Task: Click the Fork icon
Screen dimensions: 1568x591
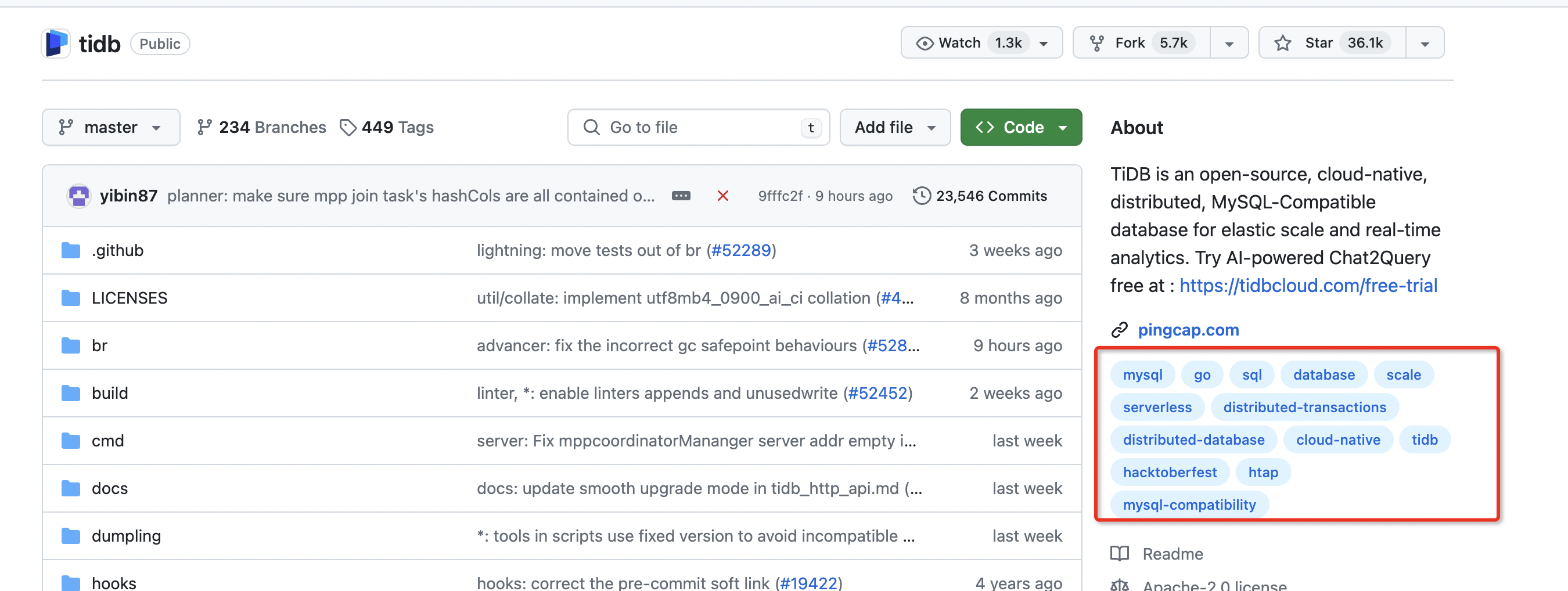Action: [1097, 43]
